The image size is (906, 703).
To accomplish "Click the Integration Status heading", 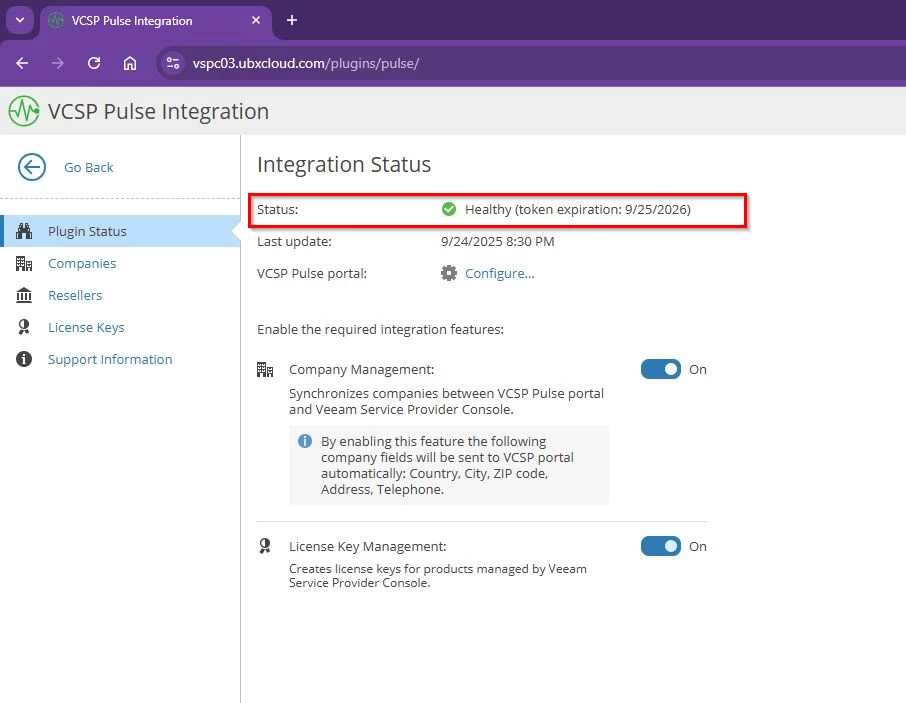I will [344, 165].
